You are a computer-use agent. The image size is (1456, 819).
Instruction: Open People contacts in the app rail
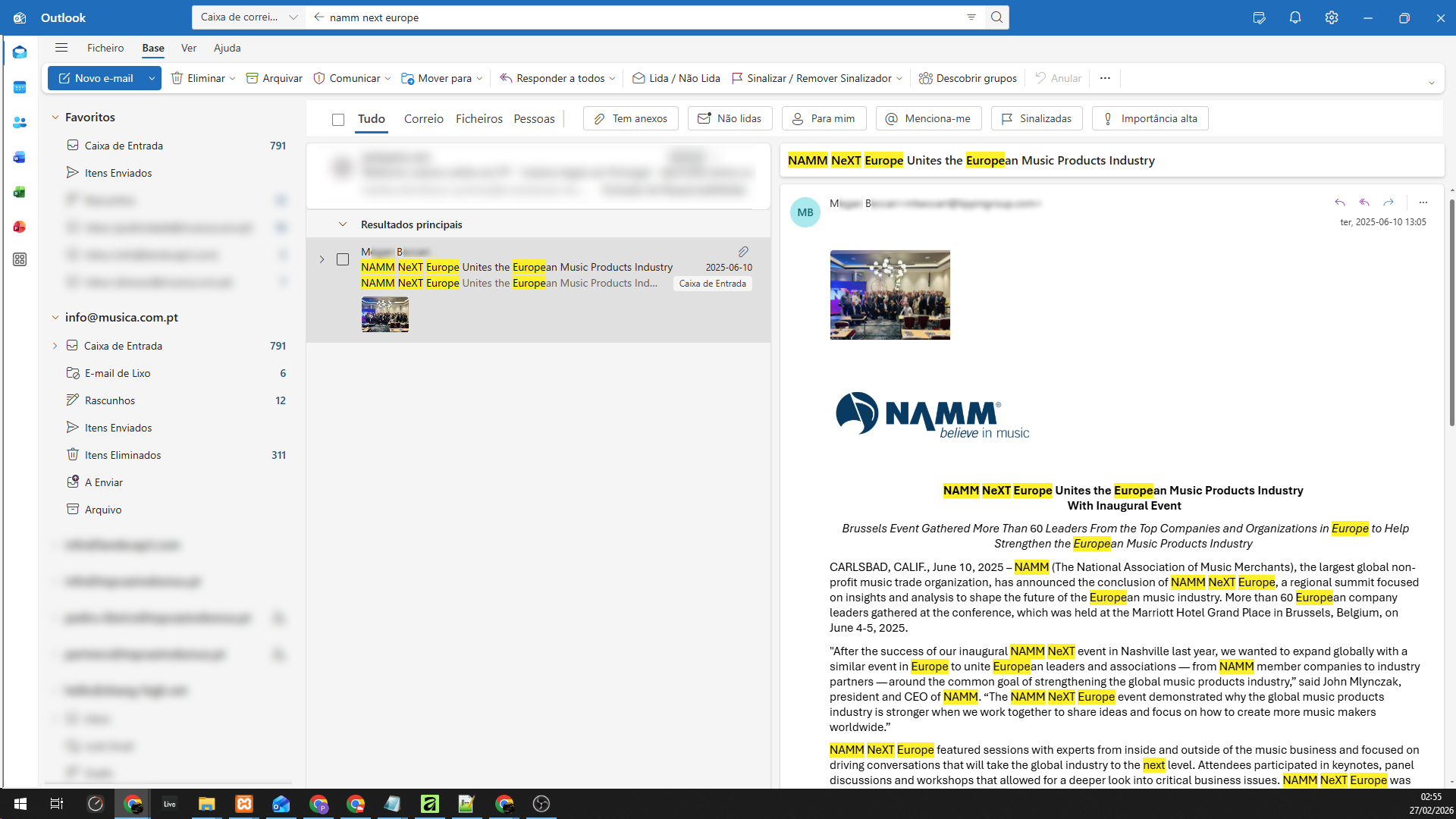coord(20,122)
